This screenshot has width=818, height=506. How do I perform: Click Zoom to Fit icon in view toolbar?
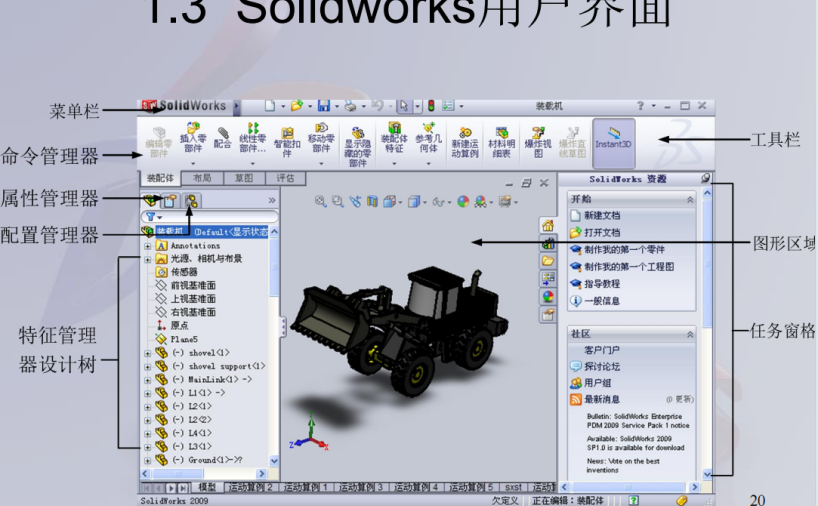pos(321,201)
